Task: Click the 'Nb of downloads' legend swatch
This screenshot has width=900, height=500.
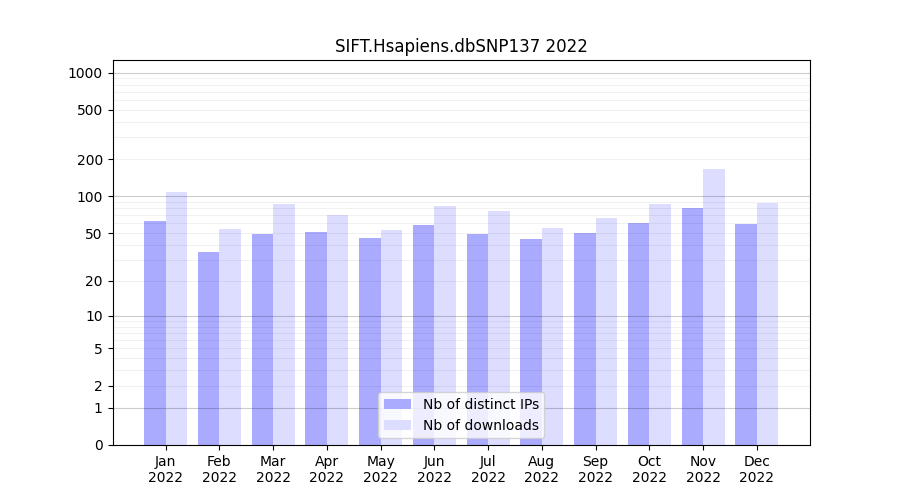Action: (x=397, y=425)
